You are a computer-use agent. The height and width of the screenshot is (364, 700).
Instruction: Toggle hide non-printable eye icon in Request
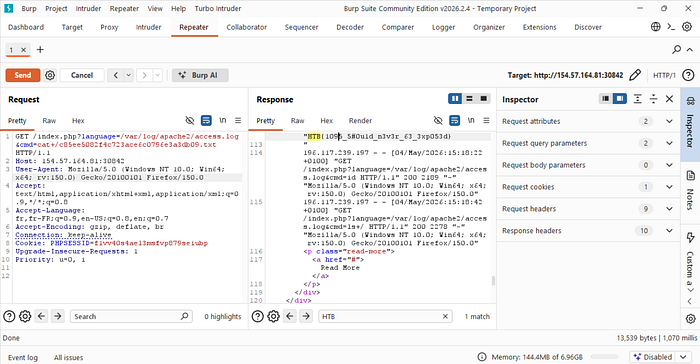tap(190, 120)
